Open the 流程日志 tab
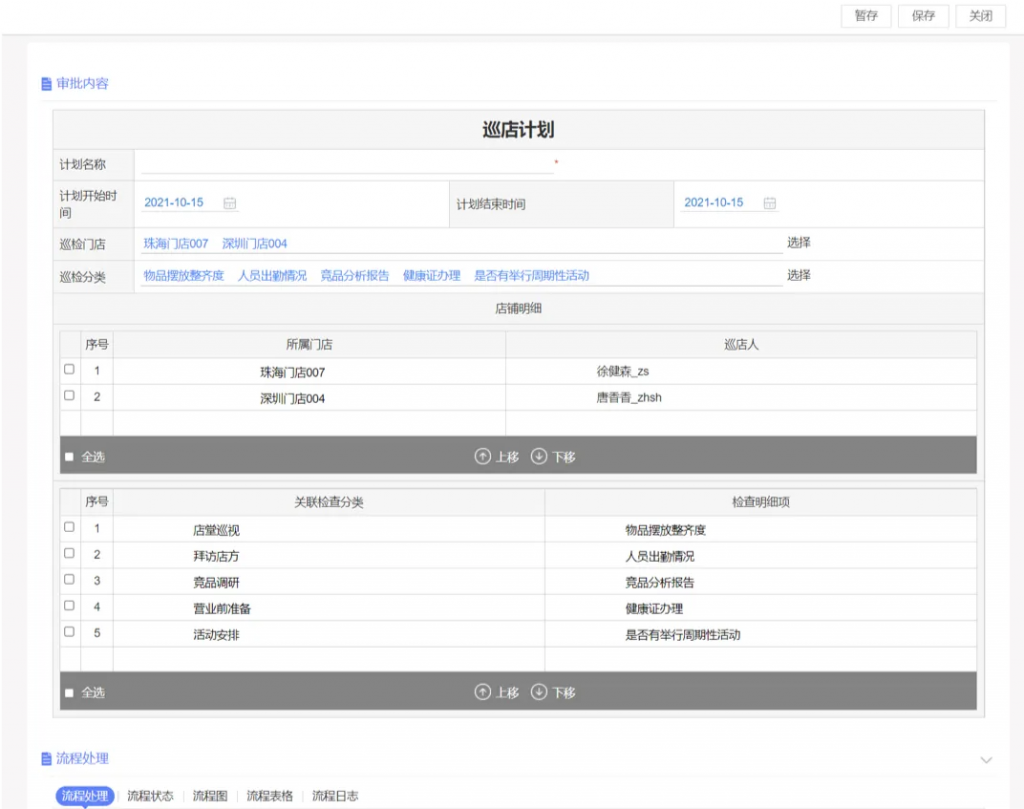This screenshot has width=1024, height=809. click(335, 796)
